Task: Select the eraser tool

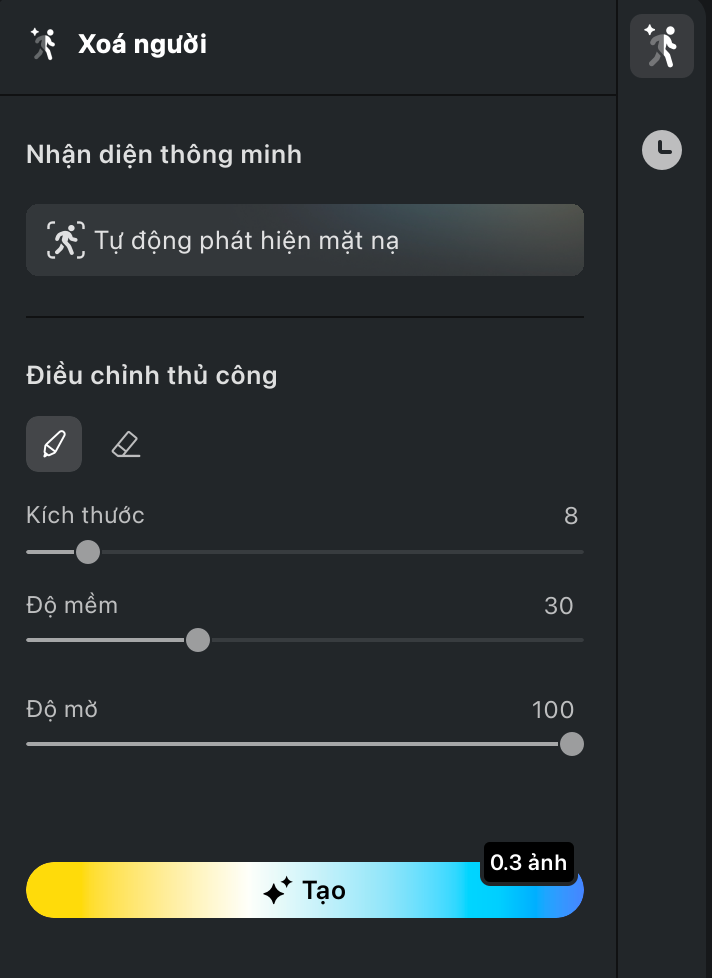Action: pos(126,444)
